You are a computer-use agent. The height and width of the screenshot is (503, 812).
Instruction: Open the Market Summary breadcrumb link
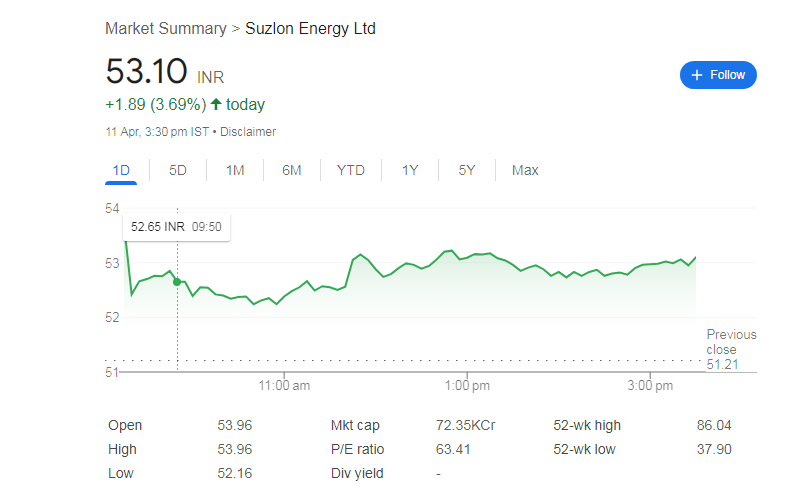pyautogui.click(x=165, y=29)
